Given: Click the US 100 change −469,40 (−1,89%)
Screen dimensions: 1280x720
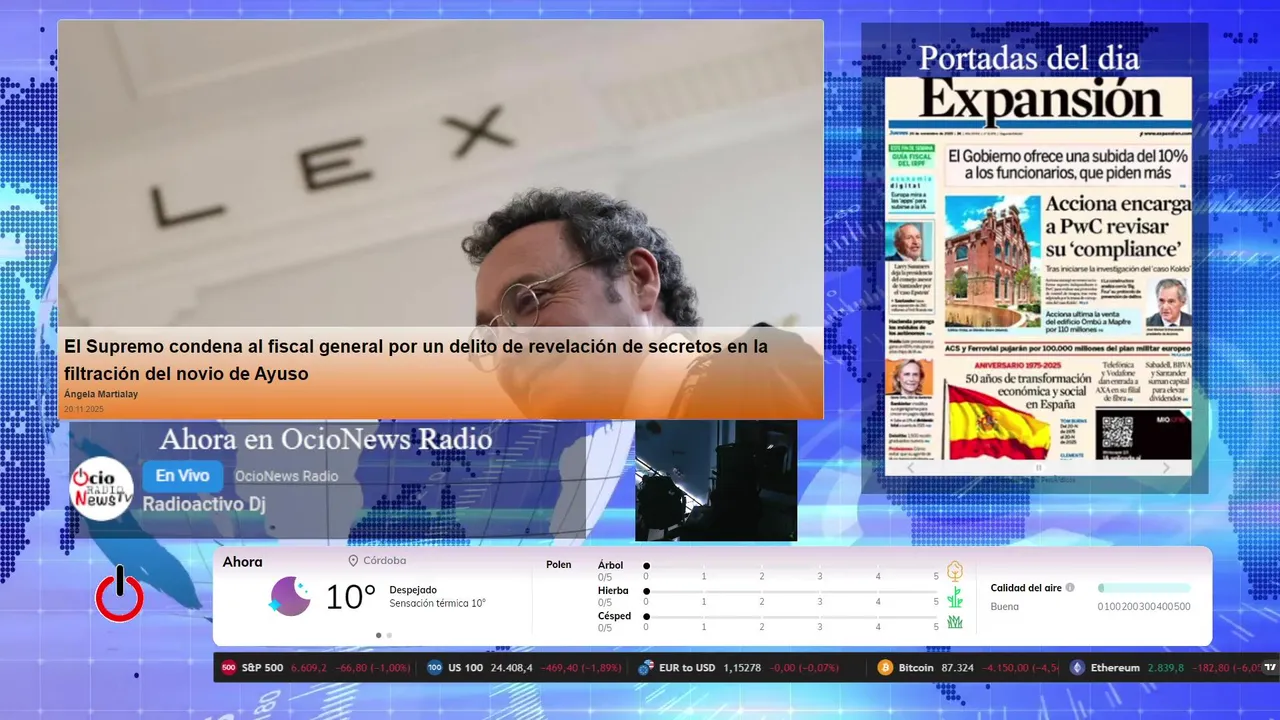Looking at the screenshot, I should tap(582, 667).
